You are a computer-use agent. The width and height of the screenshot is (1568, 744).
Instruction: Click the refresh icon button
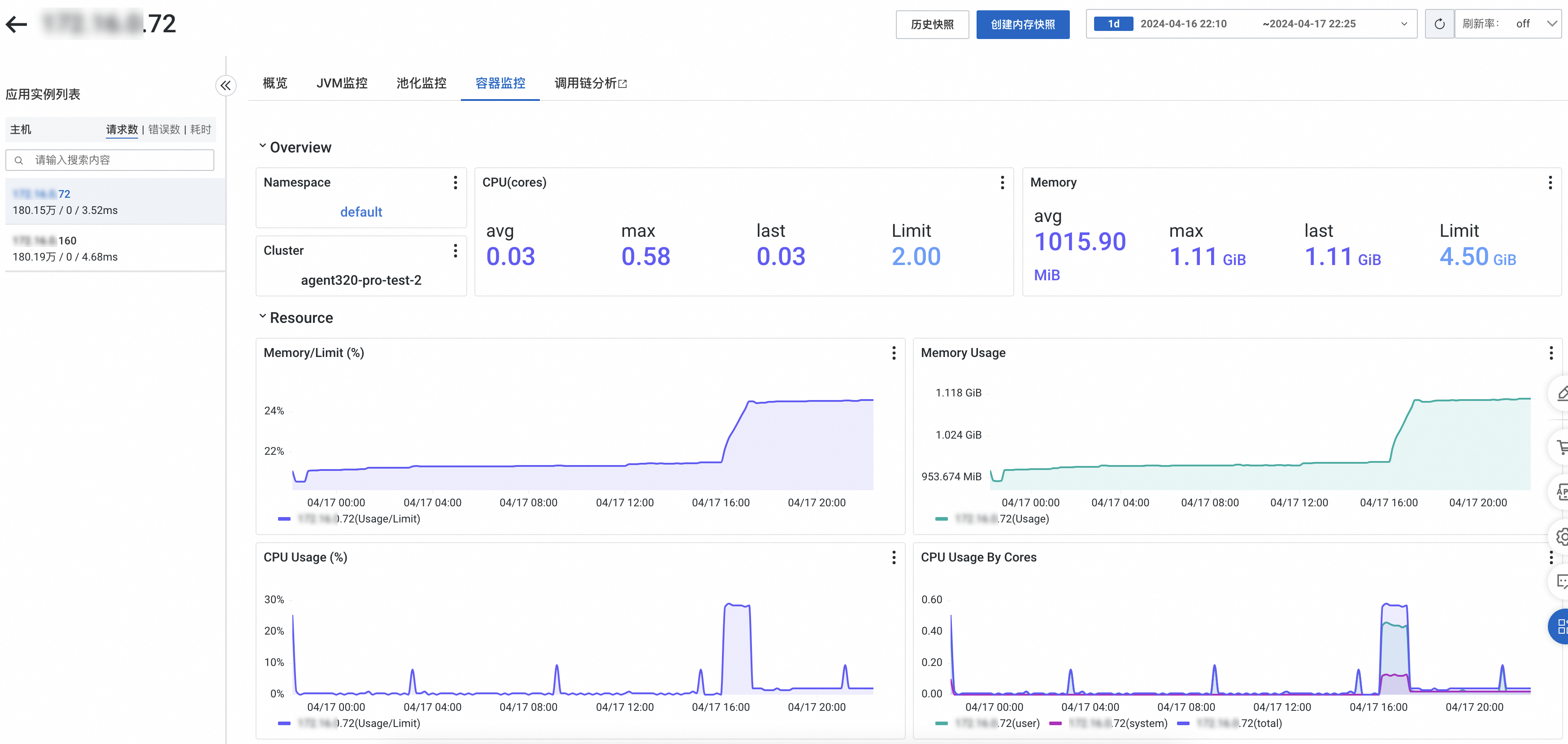1439,24
